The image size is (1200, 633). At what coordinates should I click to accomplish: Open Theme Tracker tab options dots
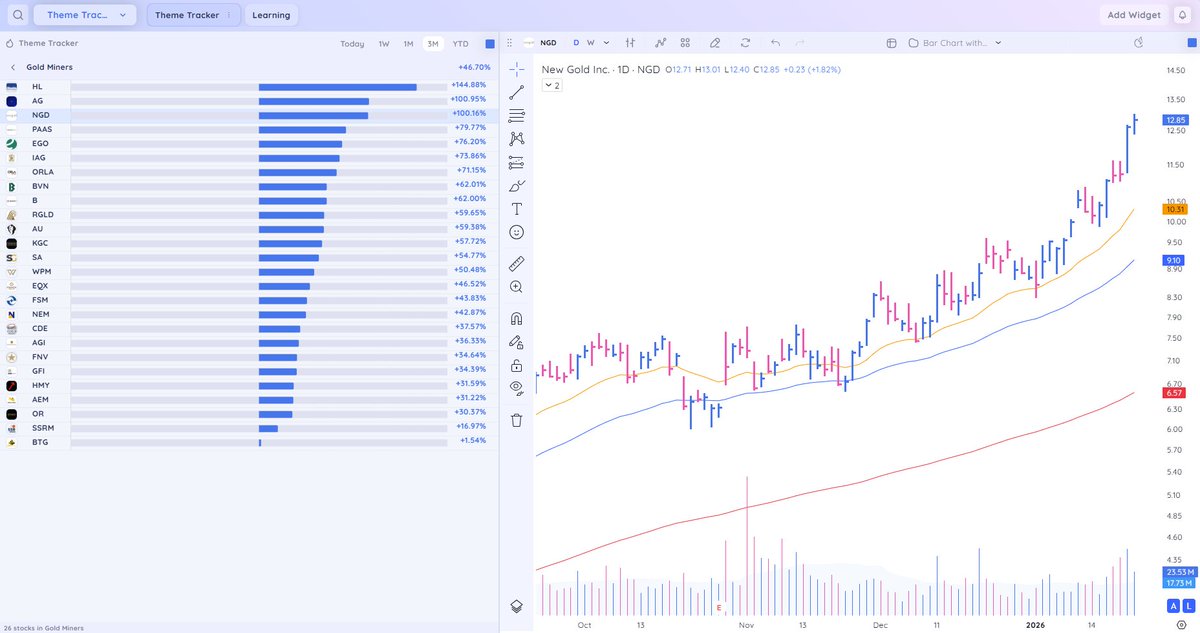tap(229, 15)
